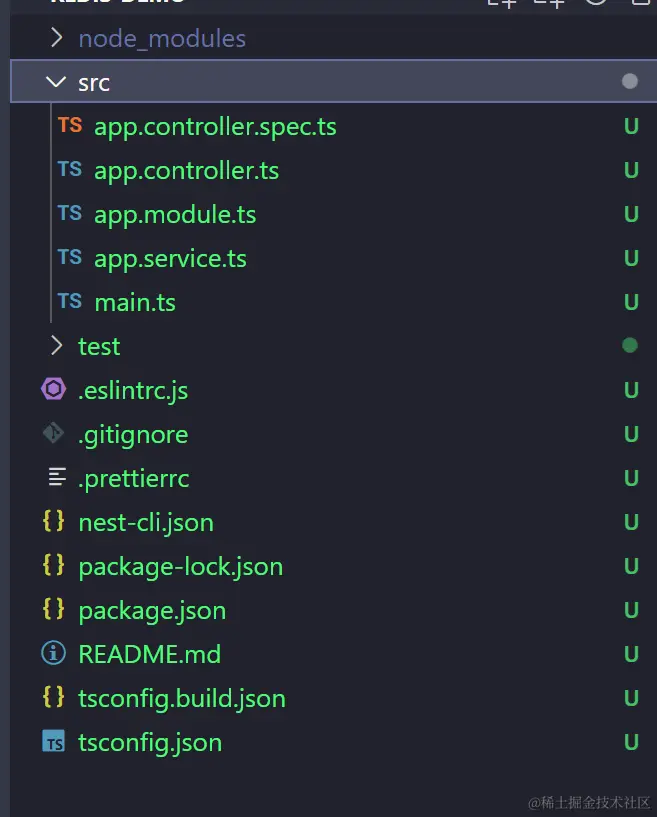The width and height of the screenshot is (657, 817).
Task: Select the package.json file
Action: pyautogui.click(x=152, y=610)
